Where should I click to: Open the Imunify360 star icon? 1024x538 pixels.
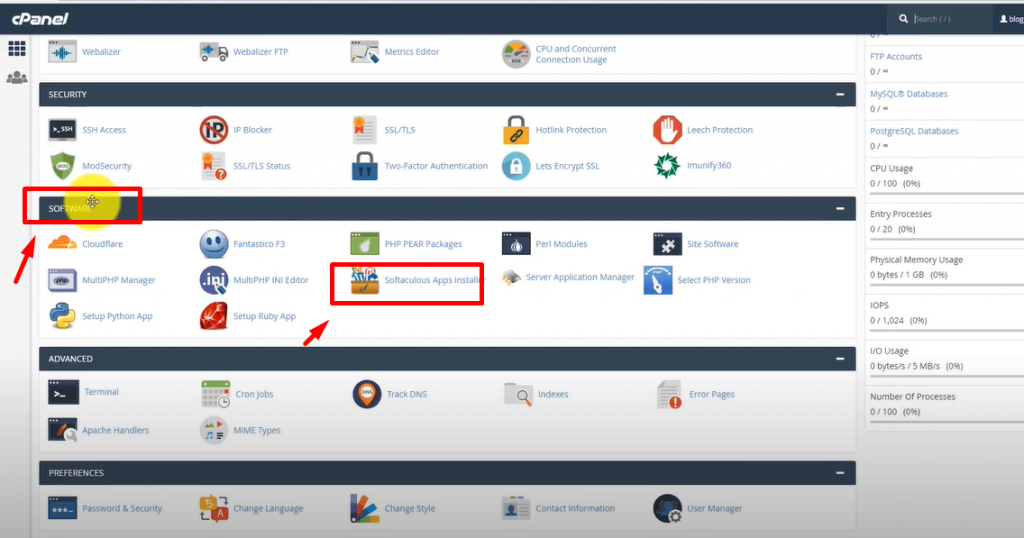click(667, 166)
